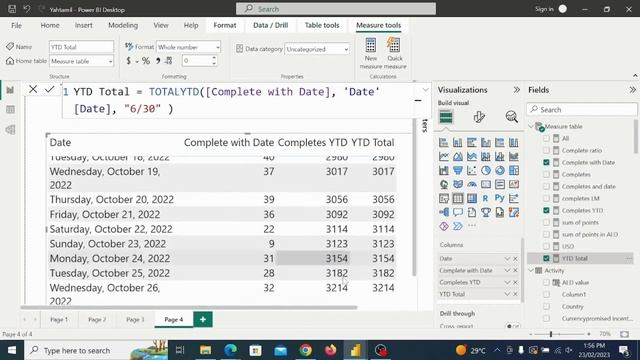640x360 pixels.
Task: Switch to Data / Drill tab
Action: (271, 25)
